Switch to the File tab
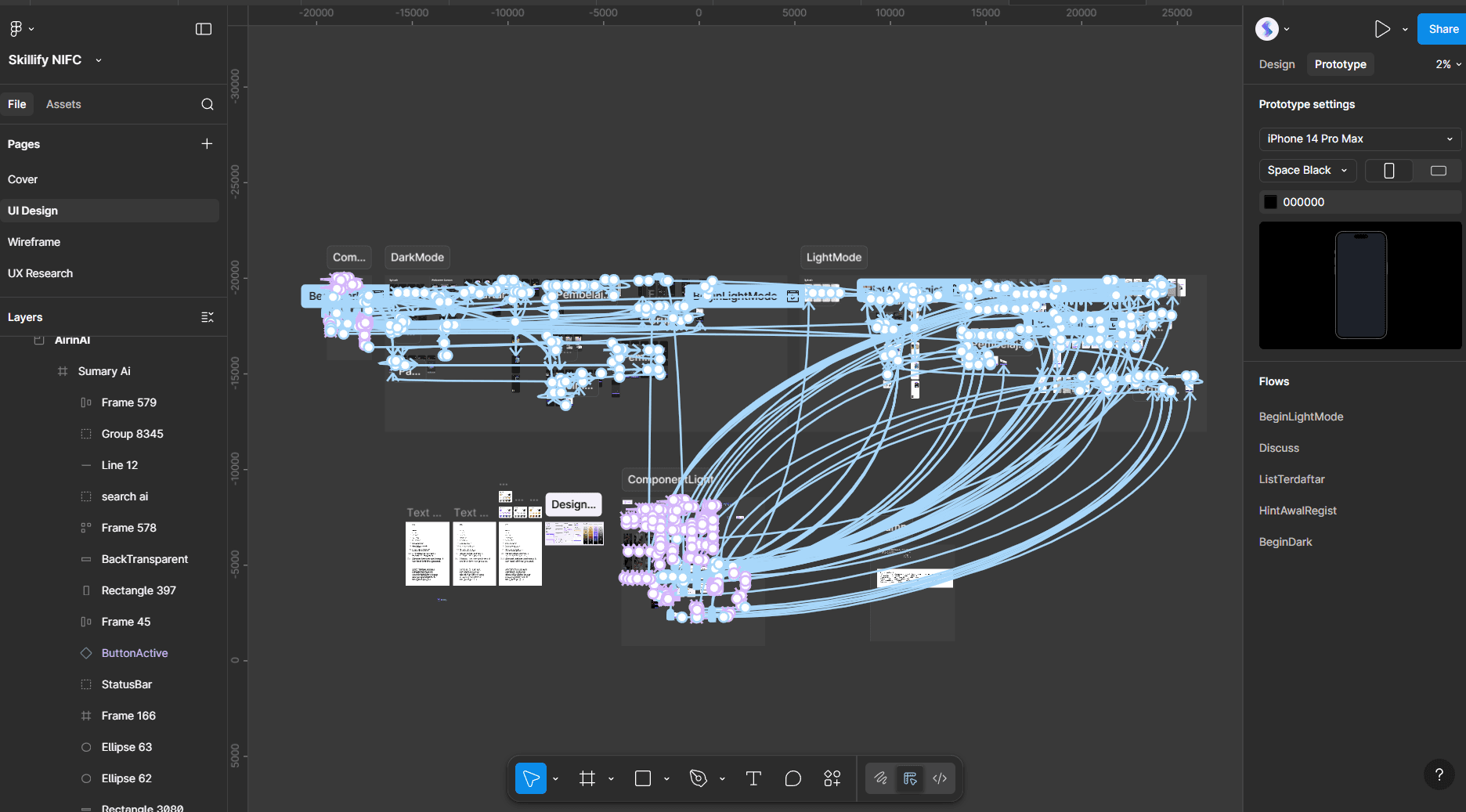 tap(16, 104)
